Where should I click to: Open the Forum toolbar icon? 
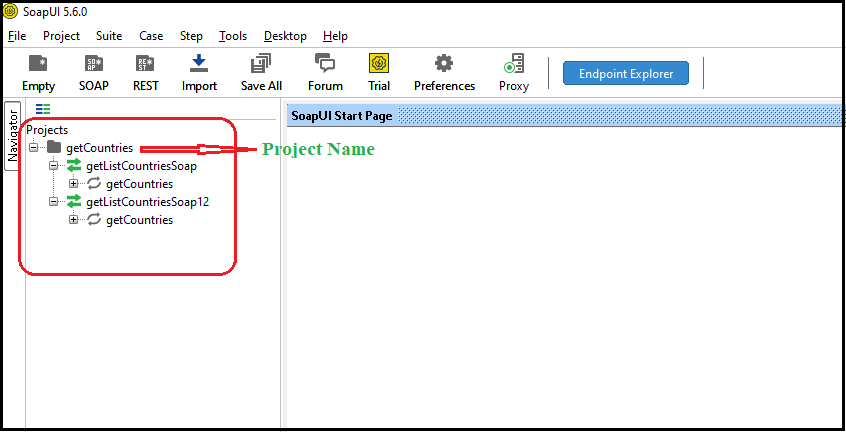click(325, 63)
